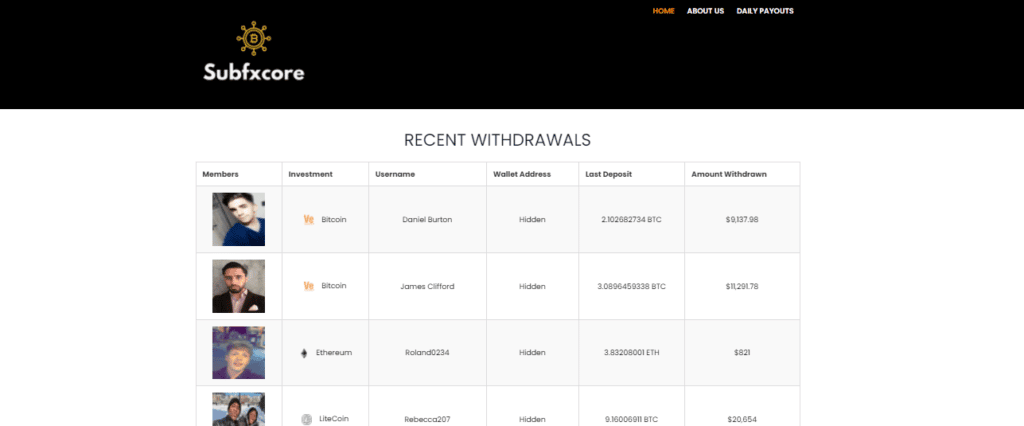Open the HOME menu item
Viewport: 1024px width, 426px height.
[x=663, y=11]
